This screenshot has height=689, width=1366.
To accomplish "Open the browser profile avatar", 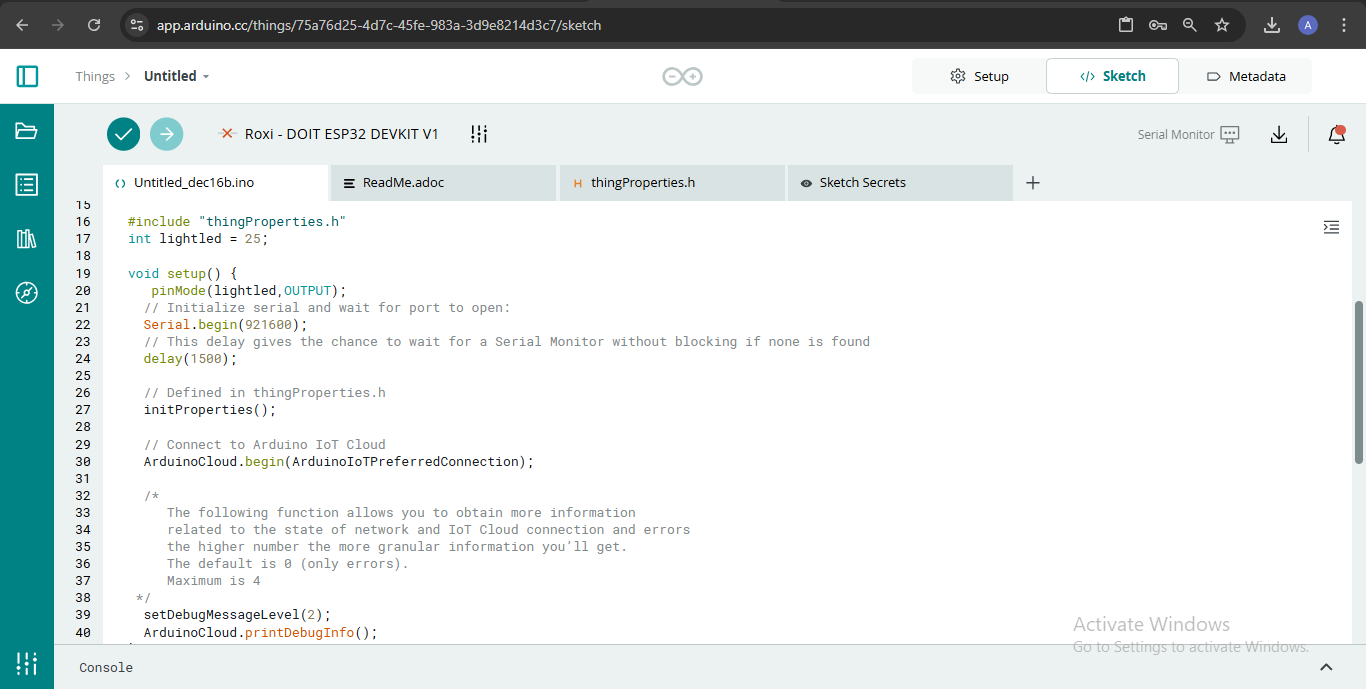I will pyautogui.click(x=1308, y=25).
